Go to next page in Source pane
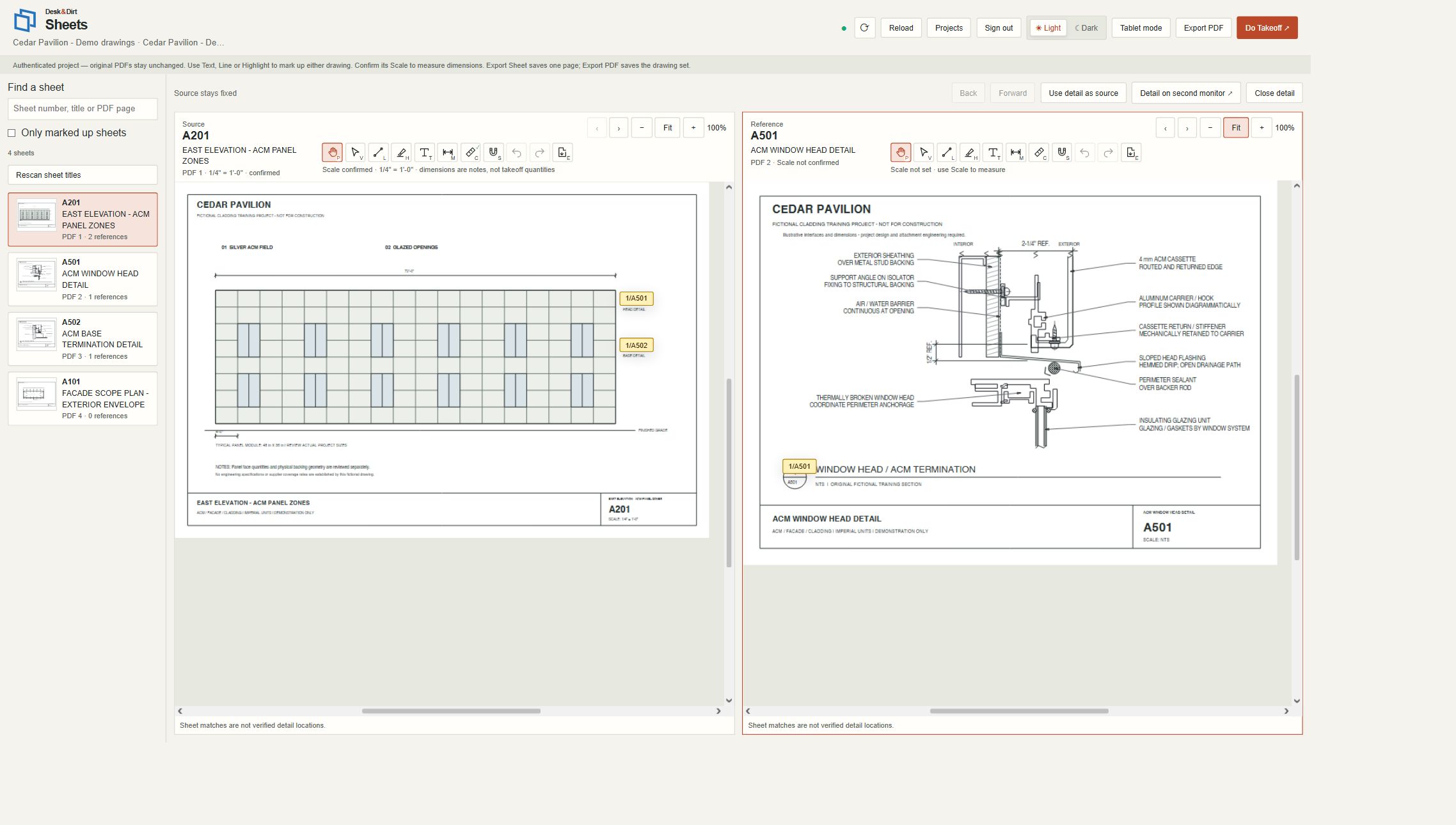This screenshot has height=825, width=1456. pyautogui.click(x=619, y=128)
